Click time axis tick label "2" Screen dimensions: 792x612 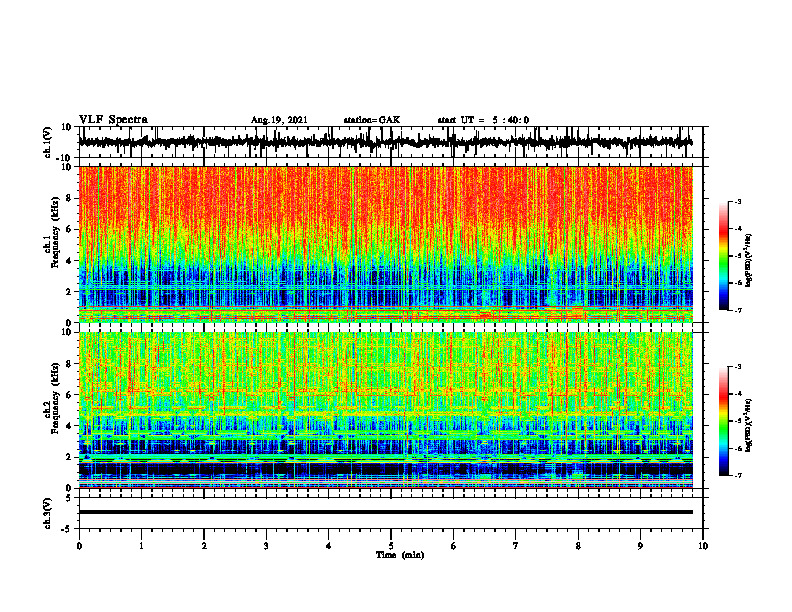204,546
